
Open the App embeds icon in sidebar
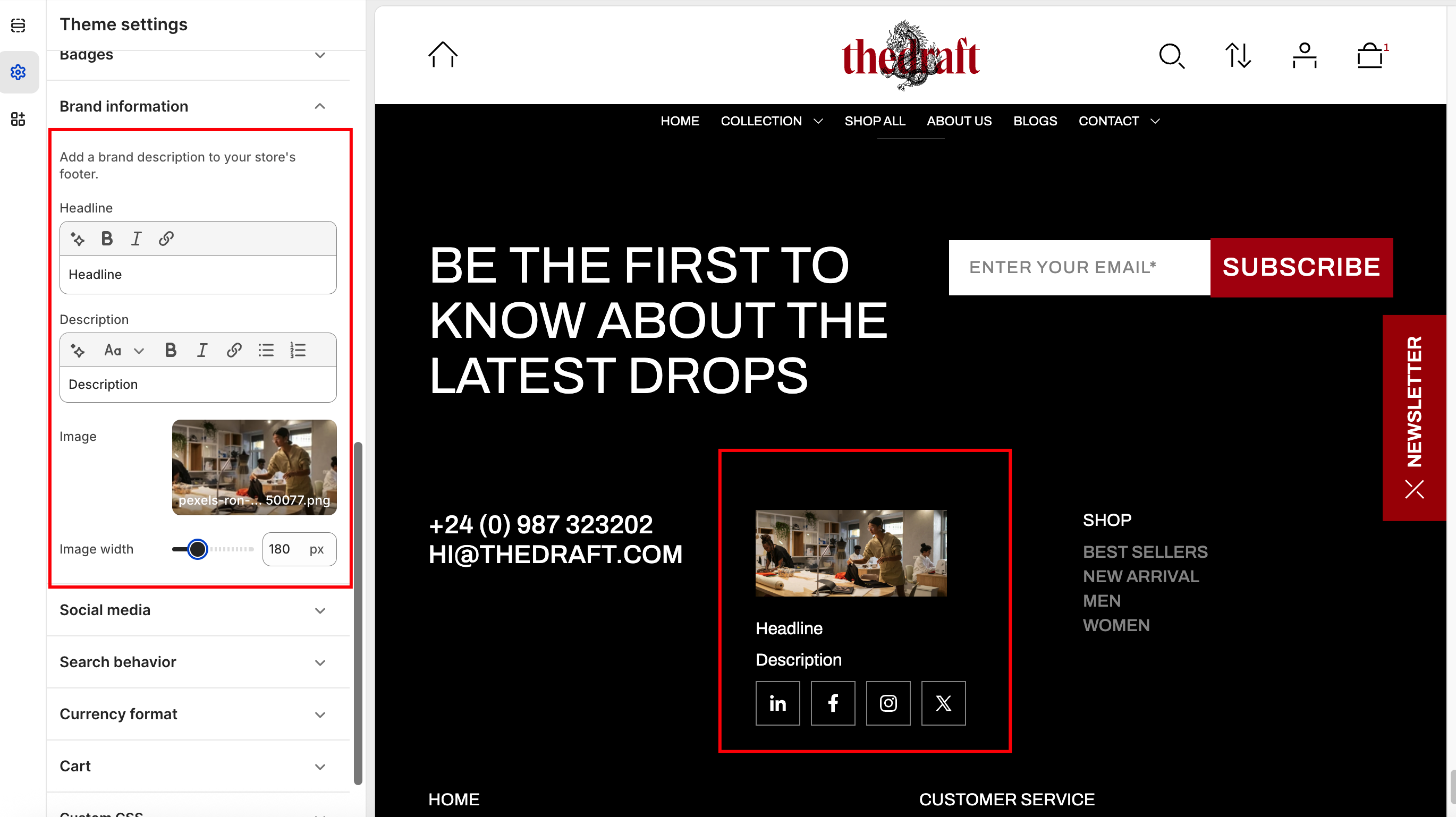(18, 119)
